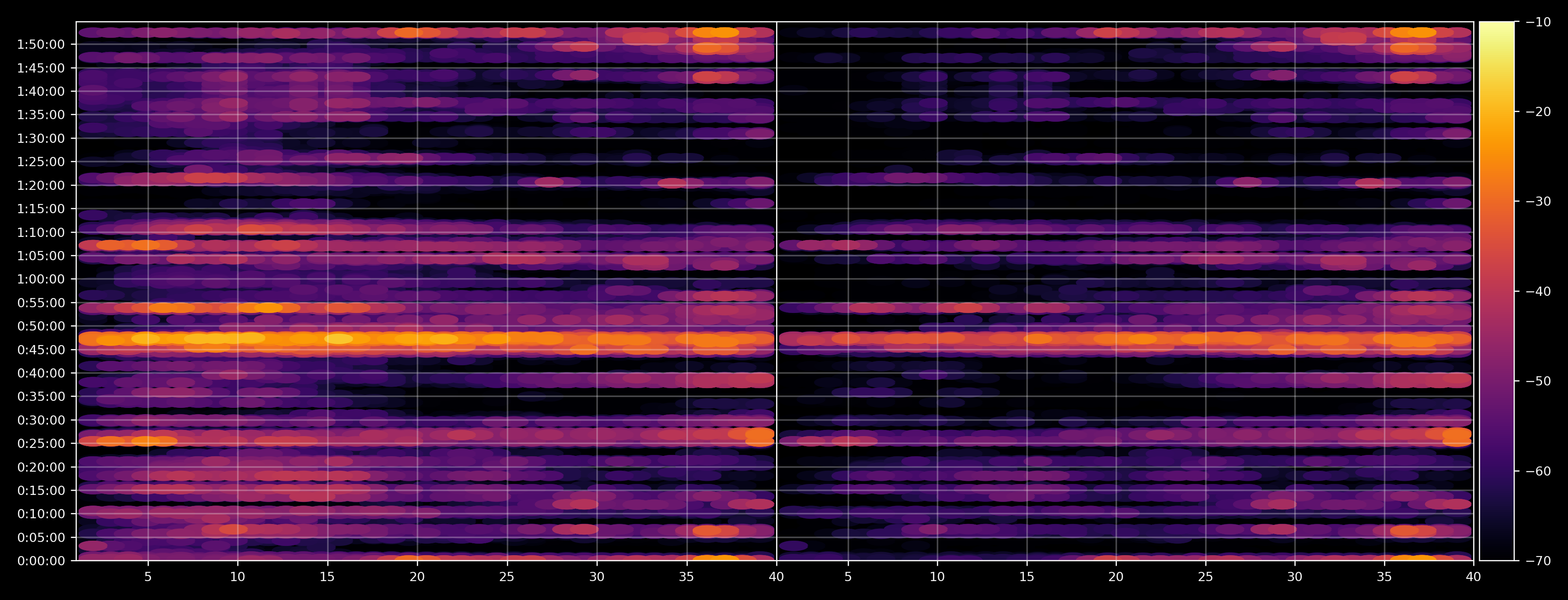Click x-axis label 35 under right heatmap

click(1384, 577)
